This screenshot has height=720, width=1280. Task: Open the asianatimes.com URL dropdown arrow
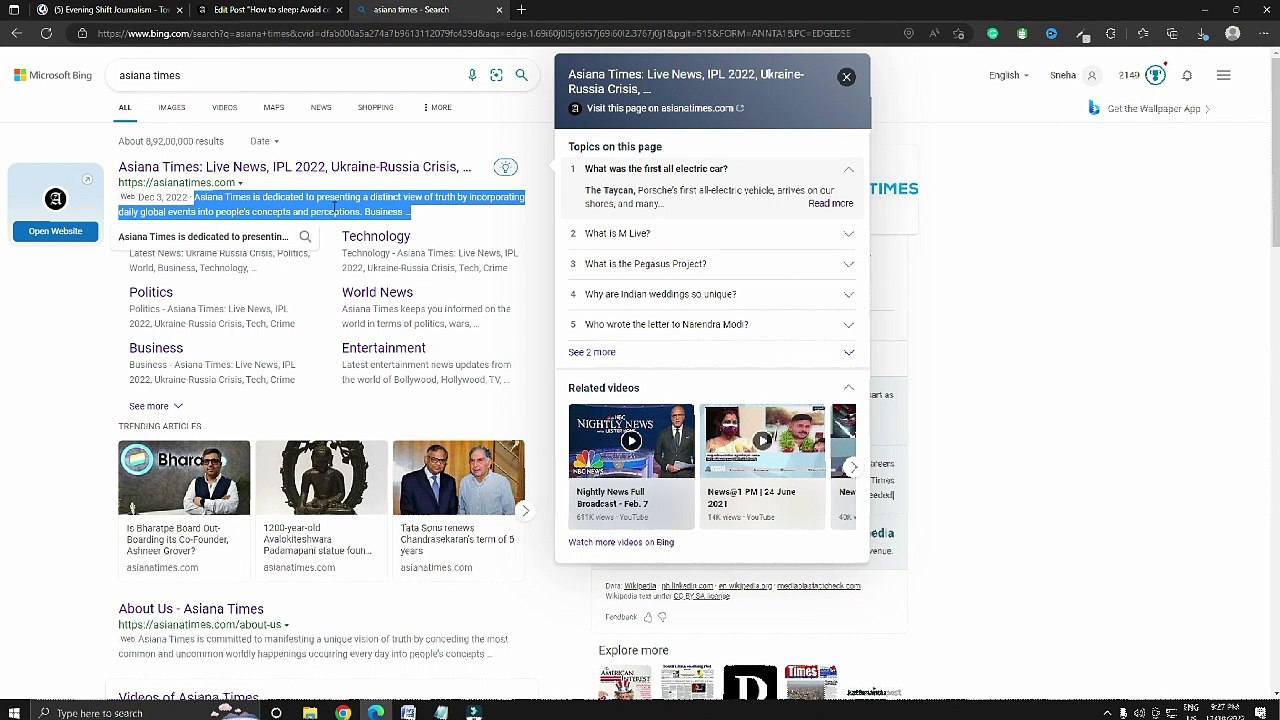tap(241, 183)
